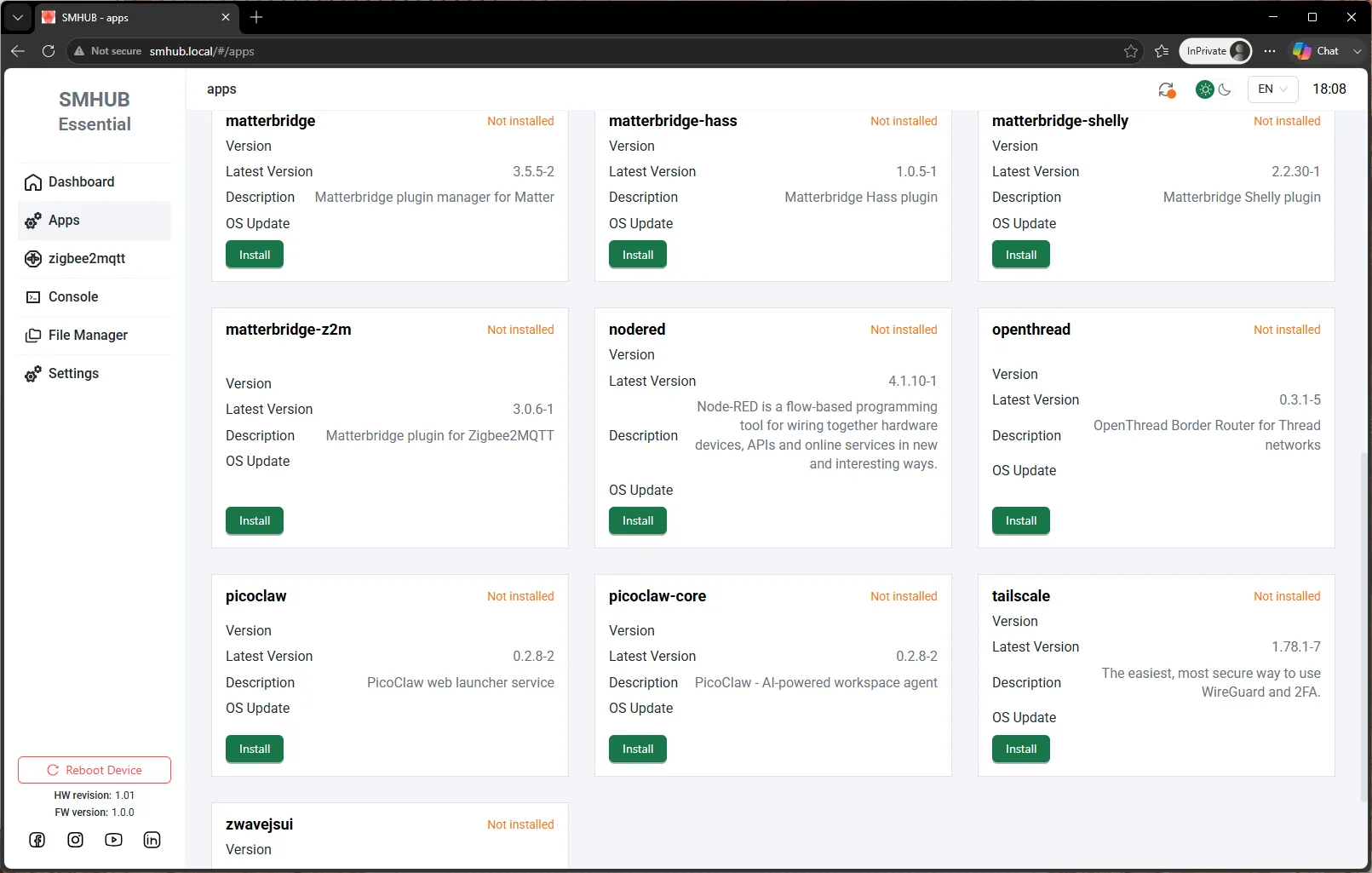The image size is (1372, 873).
Task: Close the SMHUB - apps tab
Action: pos(226,17)
